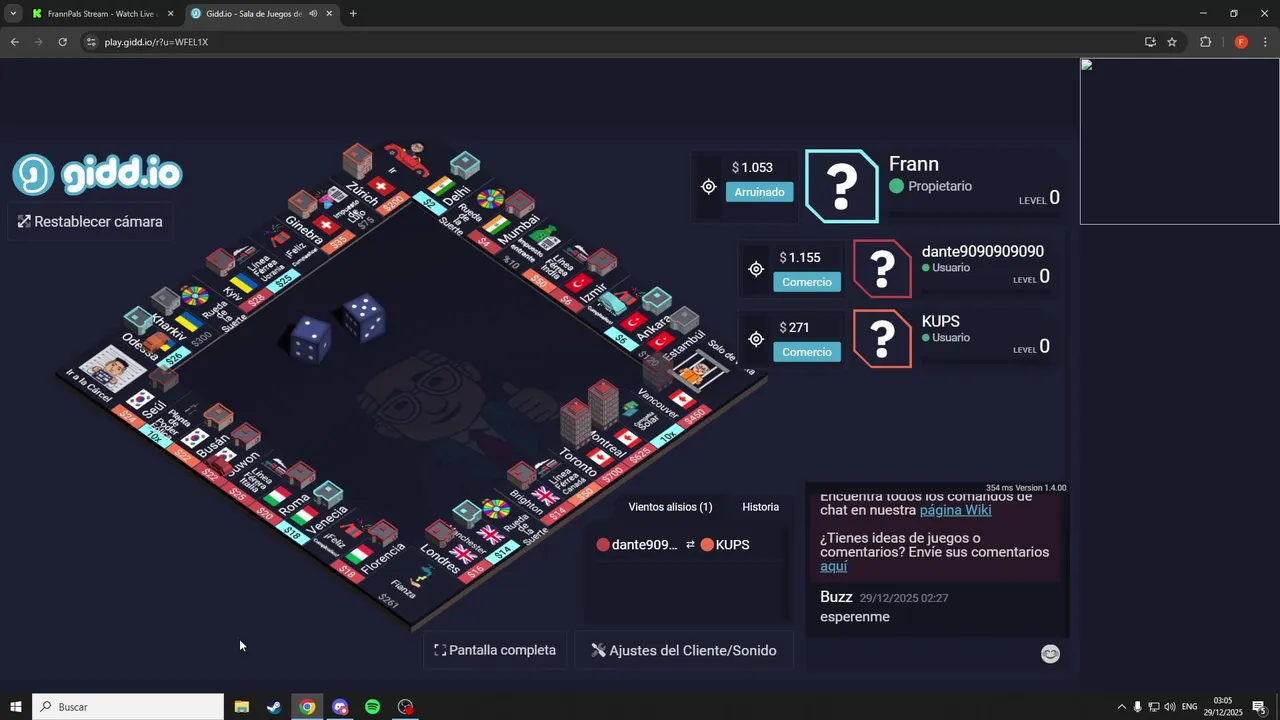Bookmark this page with star icon
Screen dimensions: 1280x720
(x=1172, y=42)
